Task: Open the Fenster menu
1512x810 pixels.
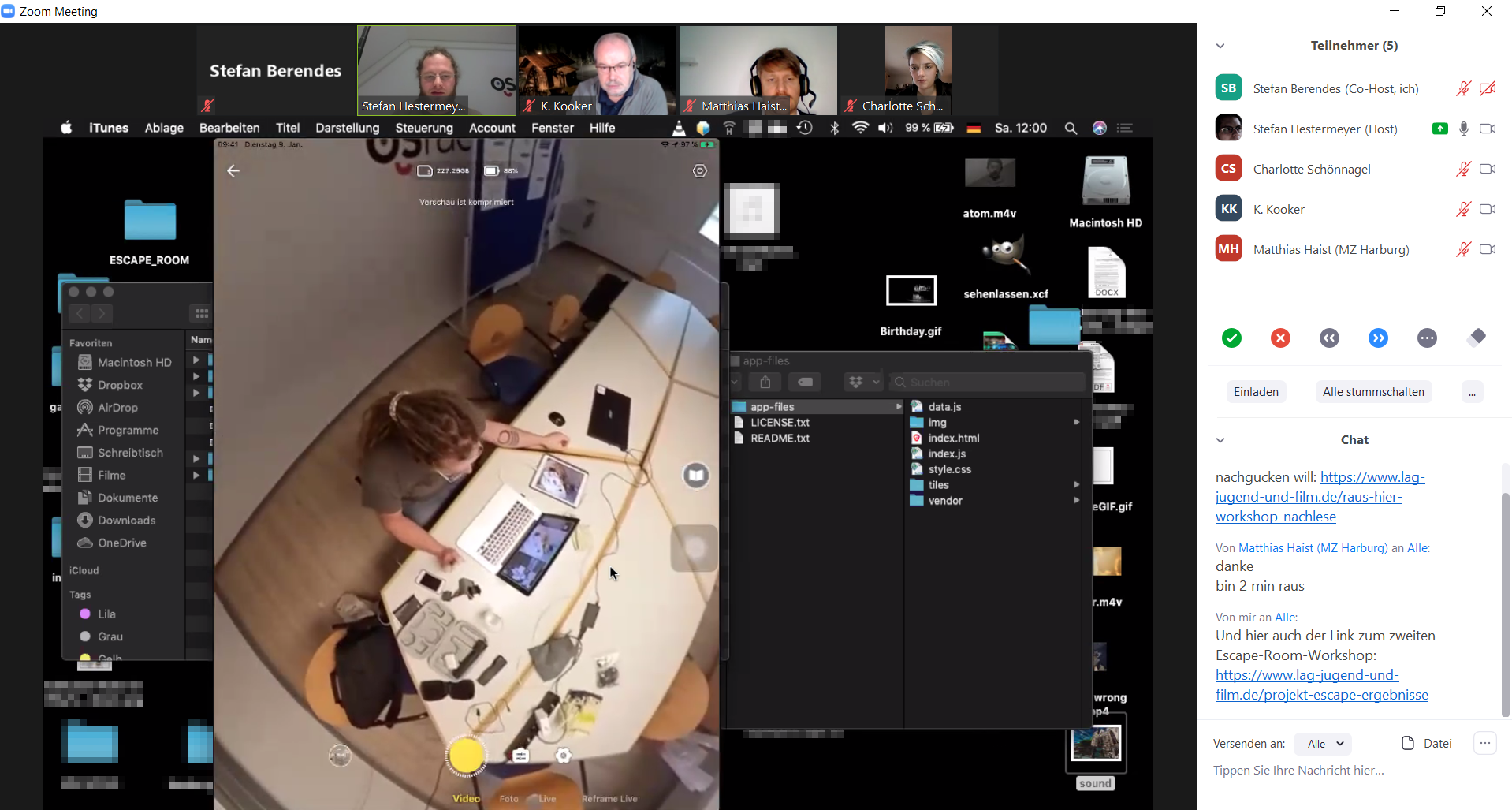Action: tap(553, 128)
